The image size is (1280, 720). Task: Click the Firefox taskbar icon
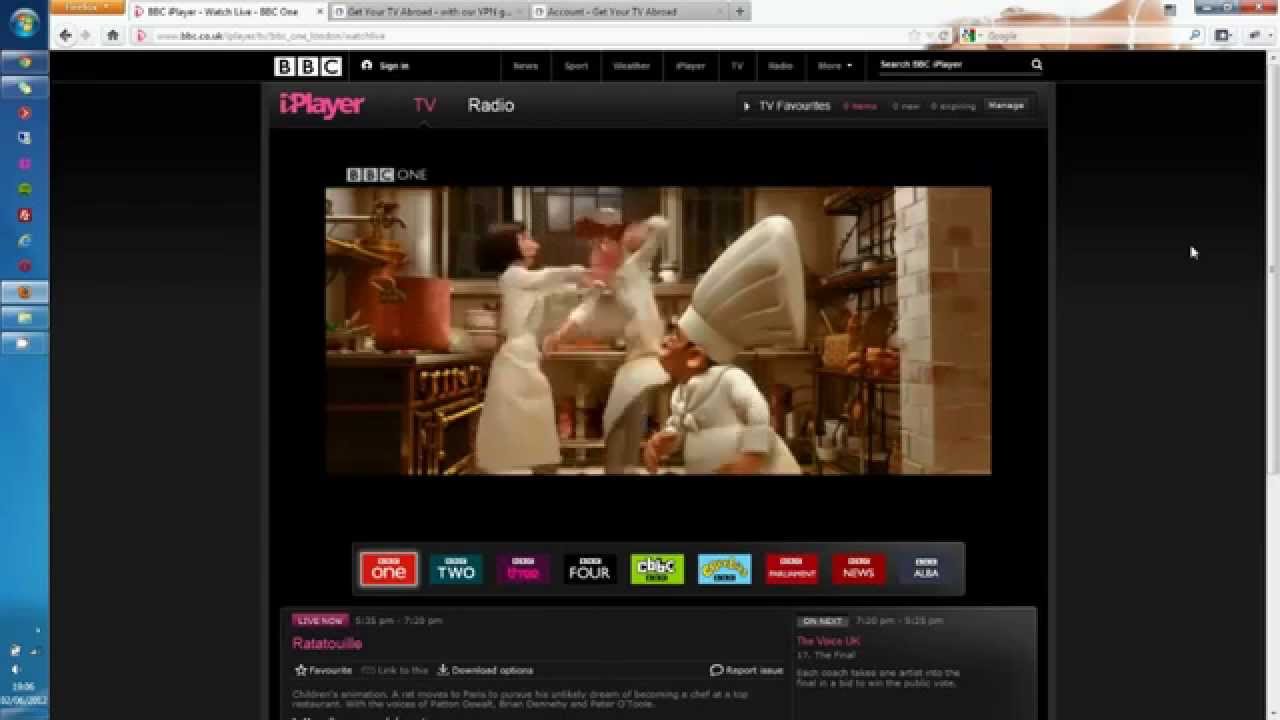click(x=25, y=292)
